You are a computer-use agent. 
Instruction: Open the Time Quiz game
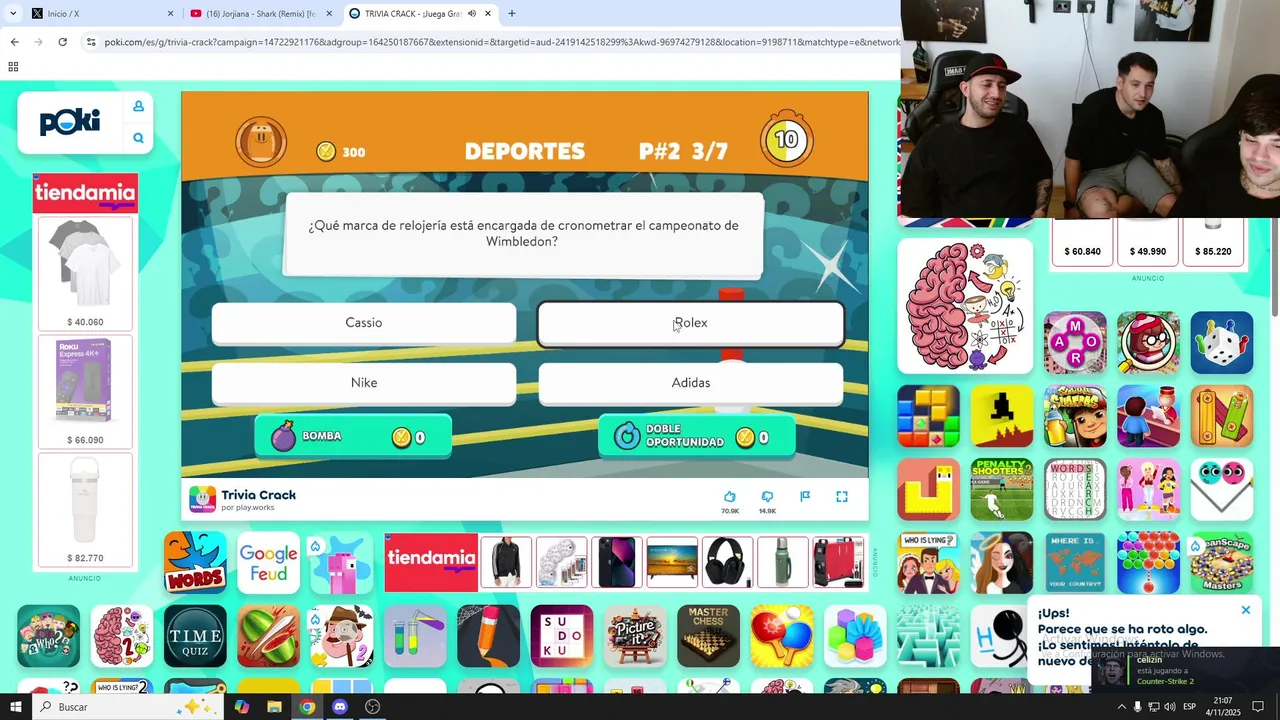click(x=195, y=636)
